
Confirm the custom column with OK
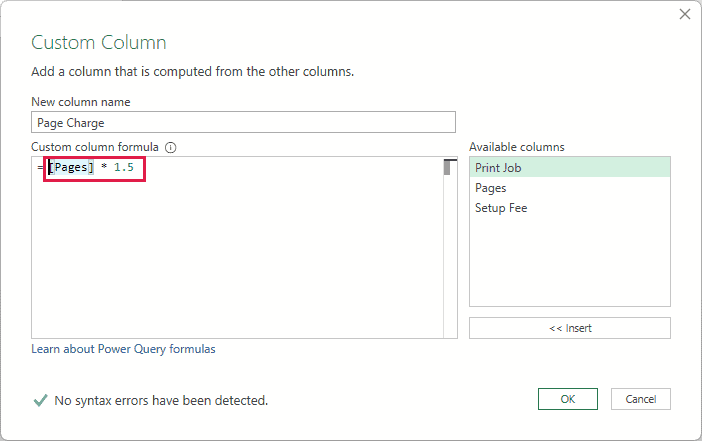568,399
